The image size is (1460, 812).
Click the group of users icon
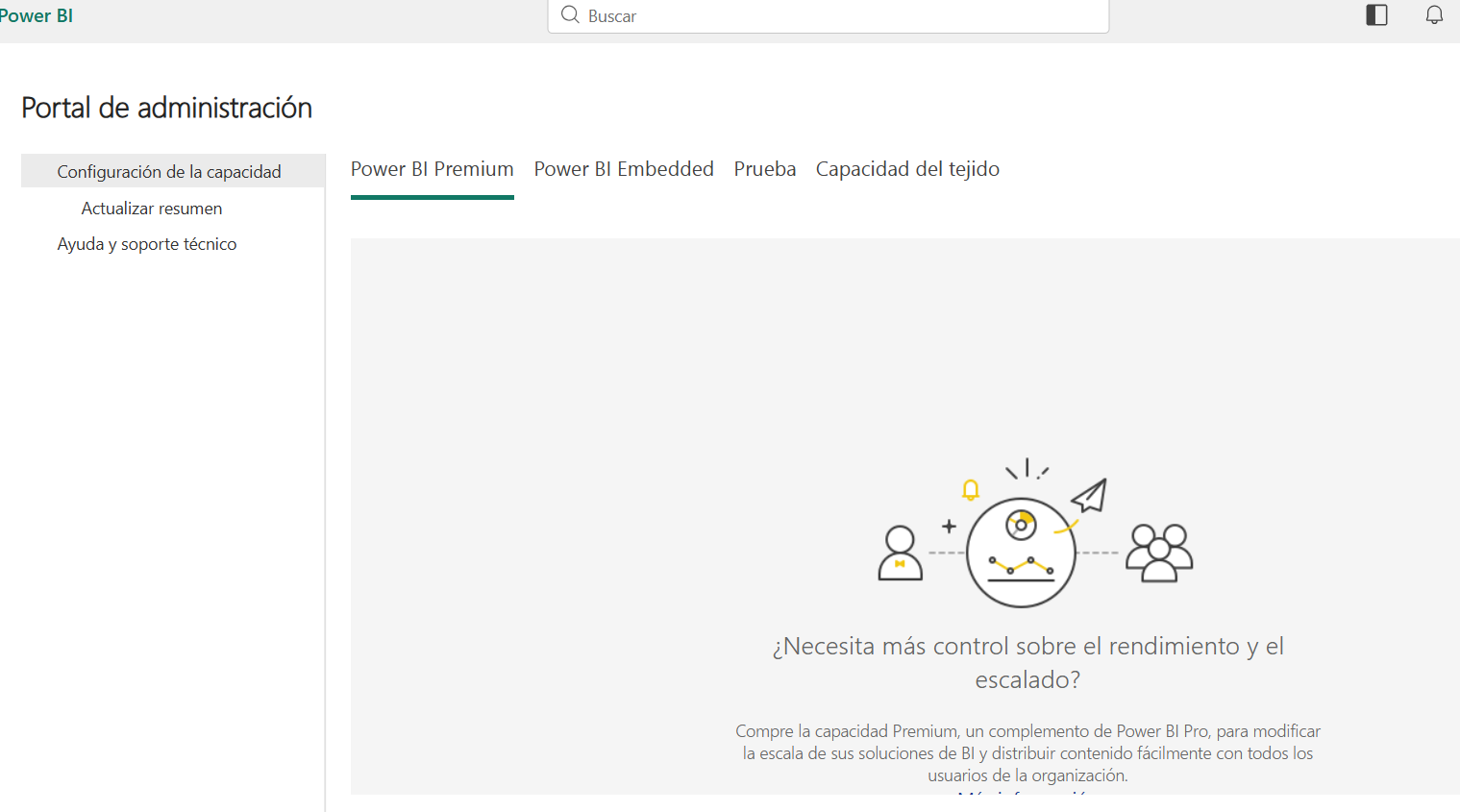click(1159, 554)
